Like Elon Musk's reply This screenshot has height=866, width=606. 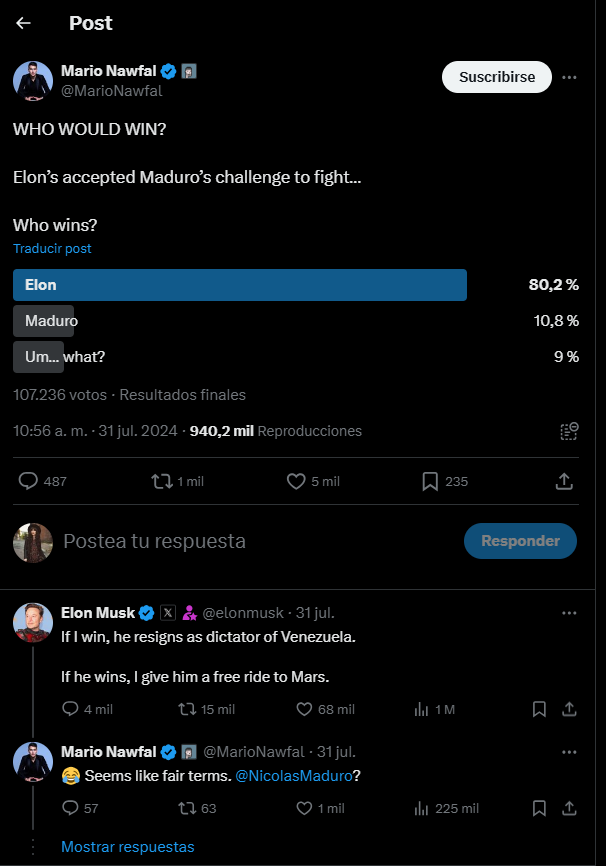pyautogui.click(x=306, y=709)
